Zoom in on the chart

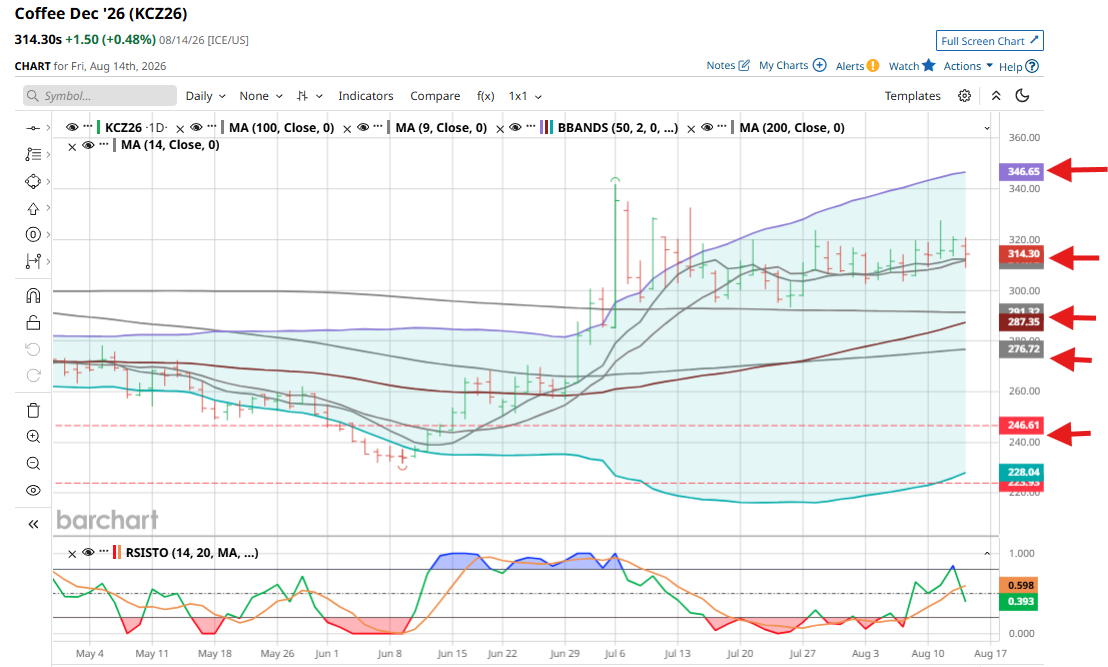pos(33,437)
